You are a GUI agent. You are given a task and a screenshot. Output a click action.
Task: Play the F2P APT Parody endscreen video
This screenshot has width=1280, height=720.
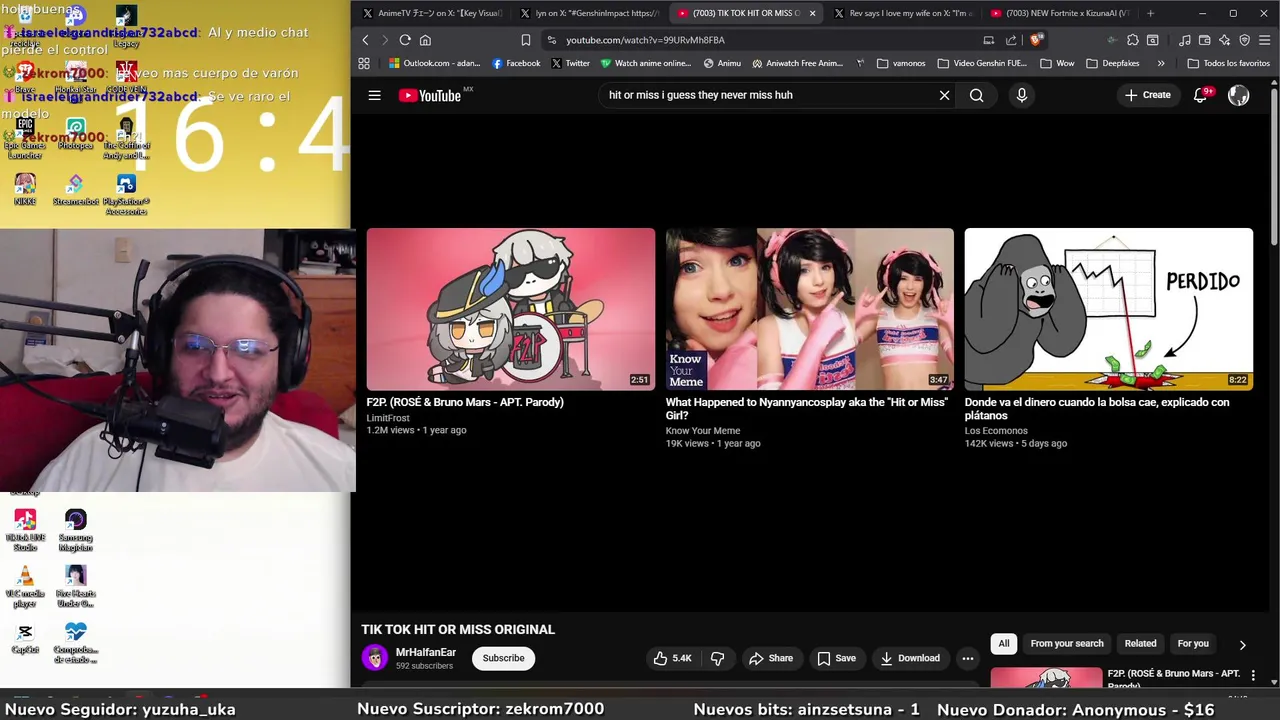(510, 309)
